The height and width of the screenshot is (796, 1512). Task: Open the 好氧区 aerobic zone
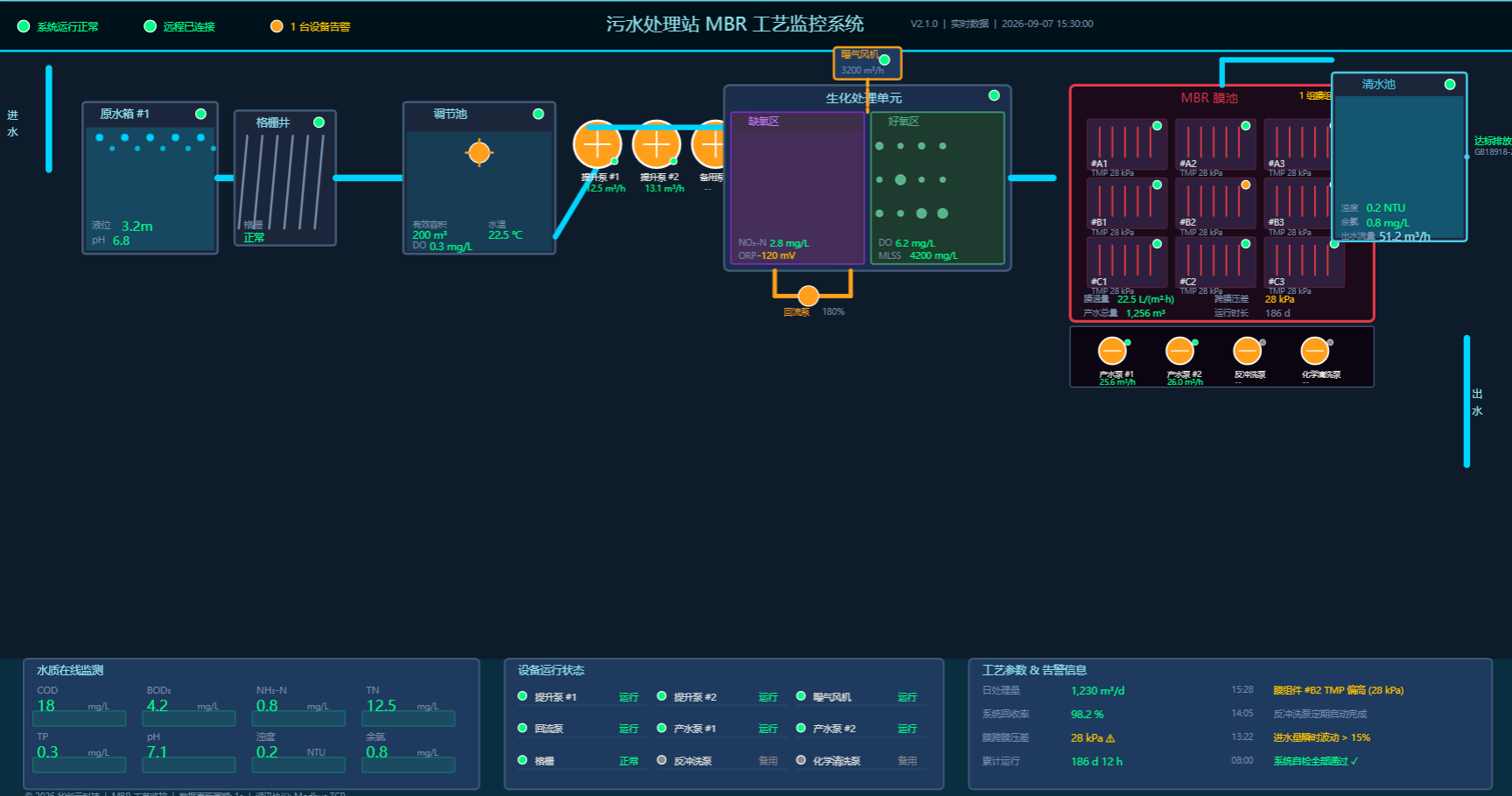click(937, 188)
